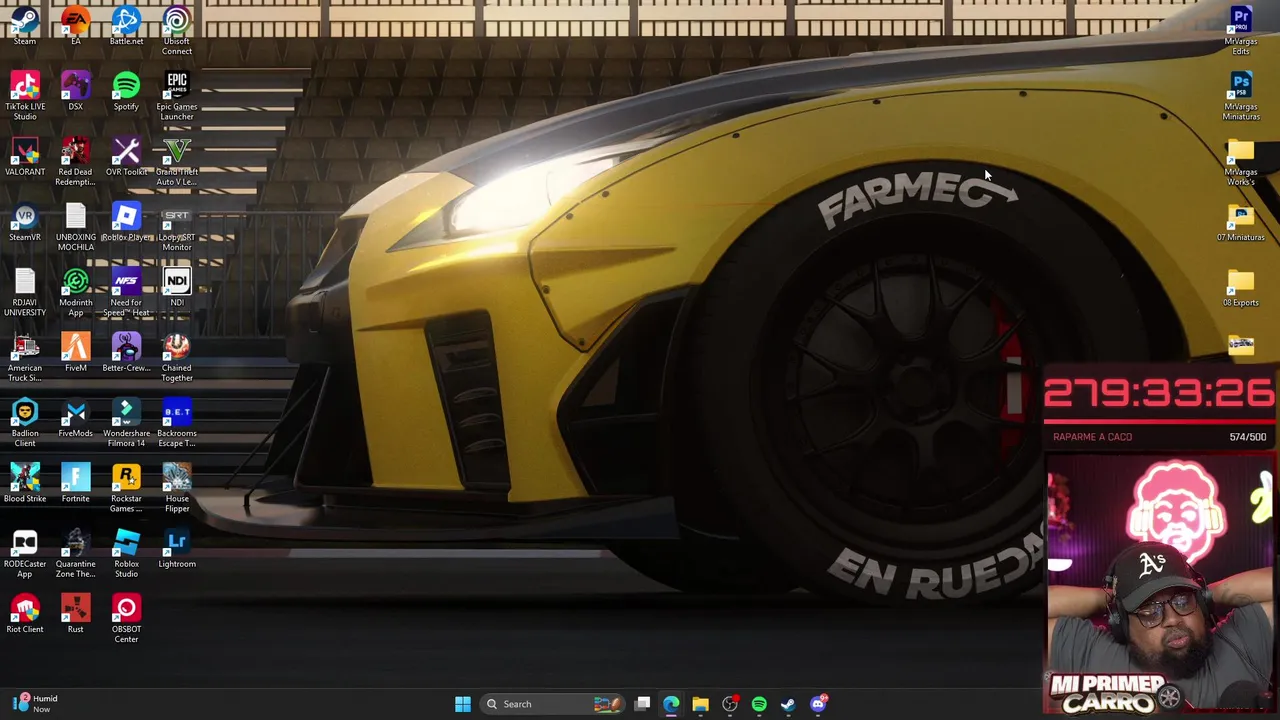
Task: Select the VALORANT desktop icon
Action: click(x=25, y=156)
